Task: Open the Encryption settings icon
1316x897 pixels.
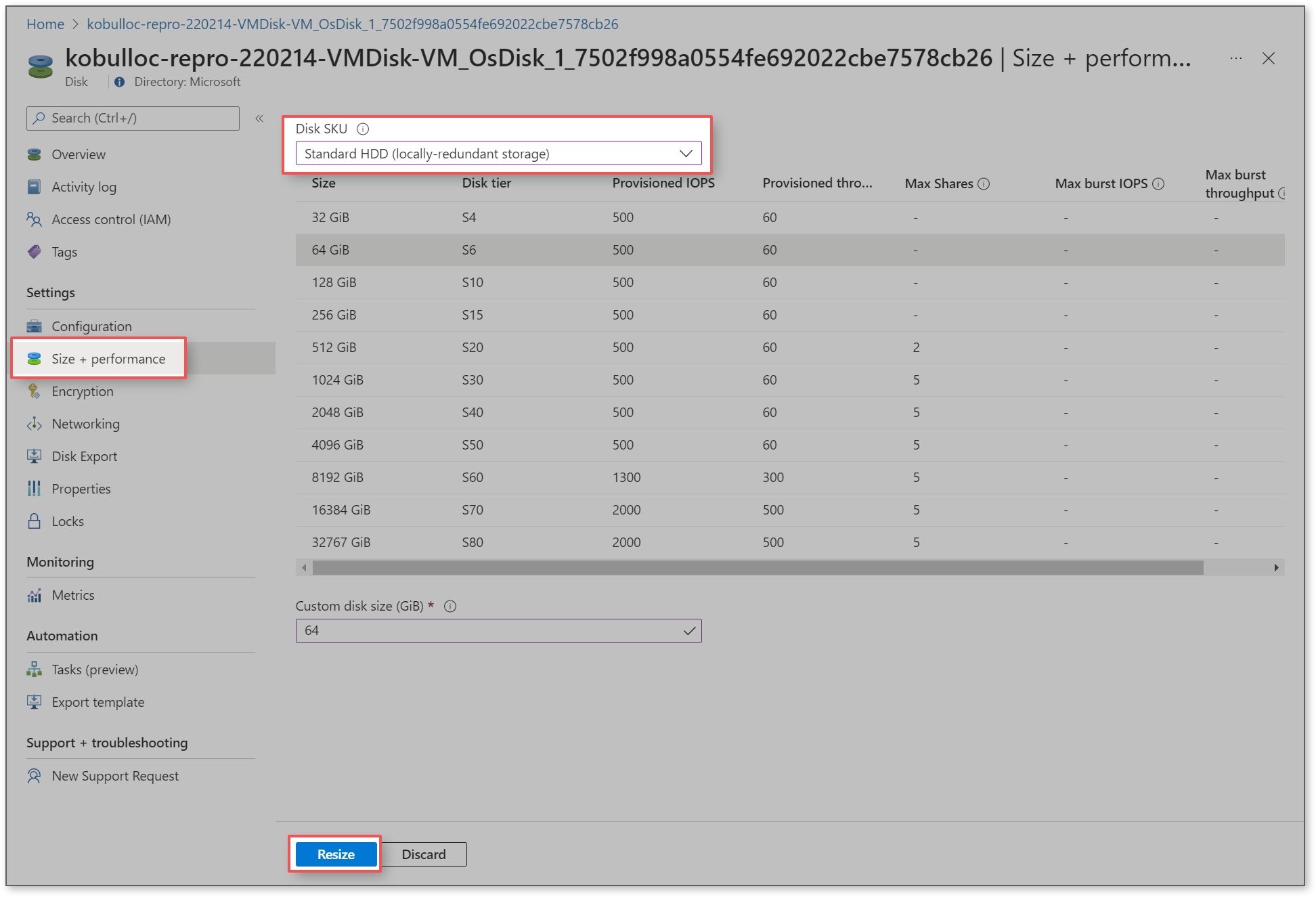Action: pos(35,391)
